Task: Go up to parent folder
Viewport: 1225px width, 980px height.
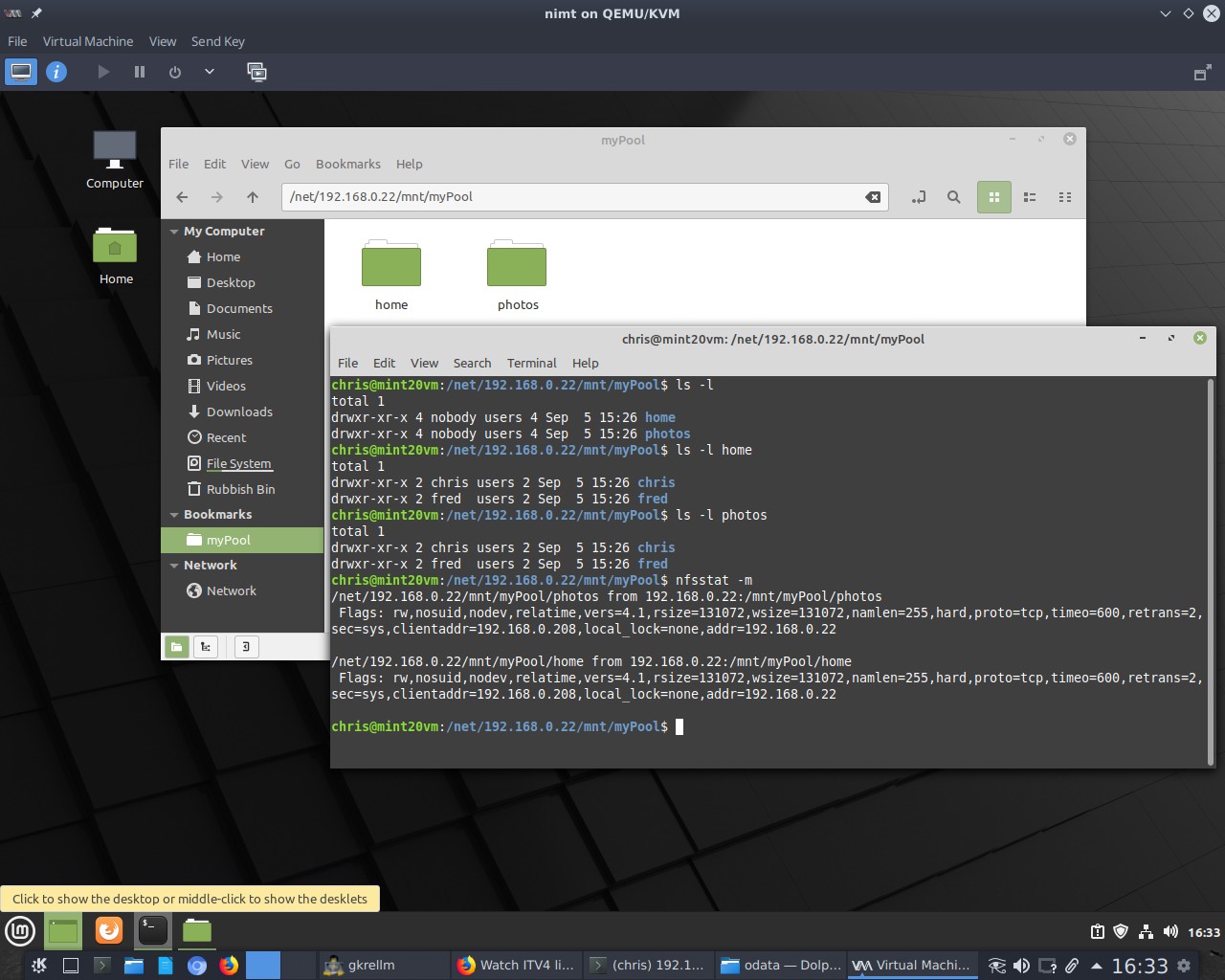Action: pos(253,197)
